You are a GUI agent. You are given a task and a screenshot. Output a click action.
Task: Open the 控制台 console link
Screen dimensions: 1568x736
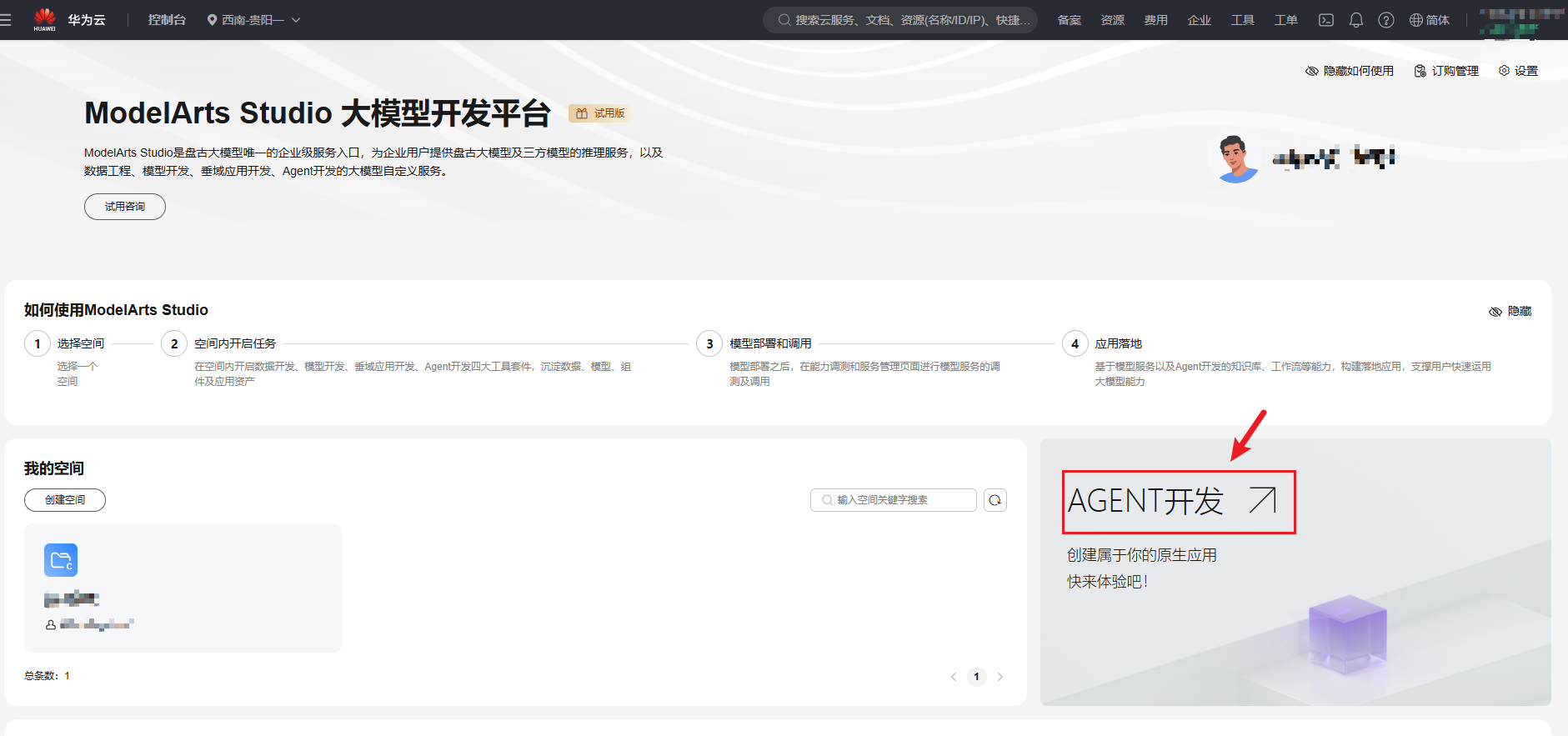(167, 20)
